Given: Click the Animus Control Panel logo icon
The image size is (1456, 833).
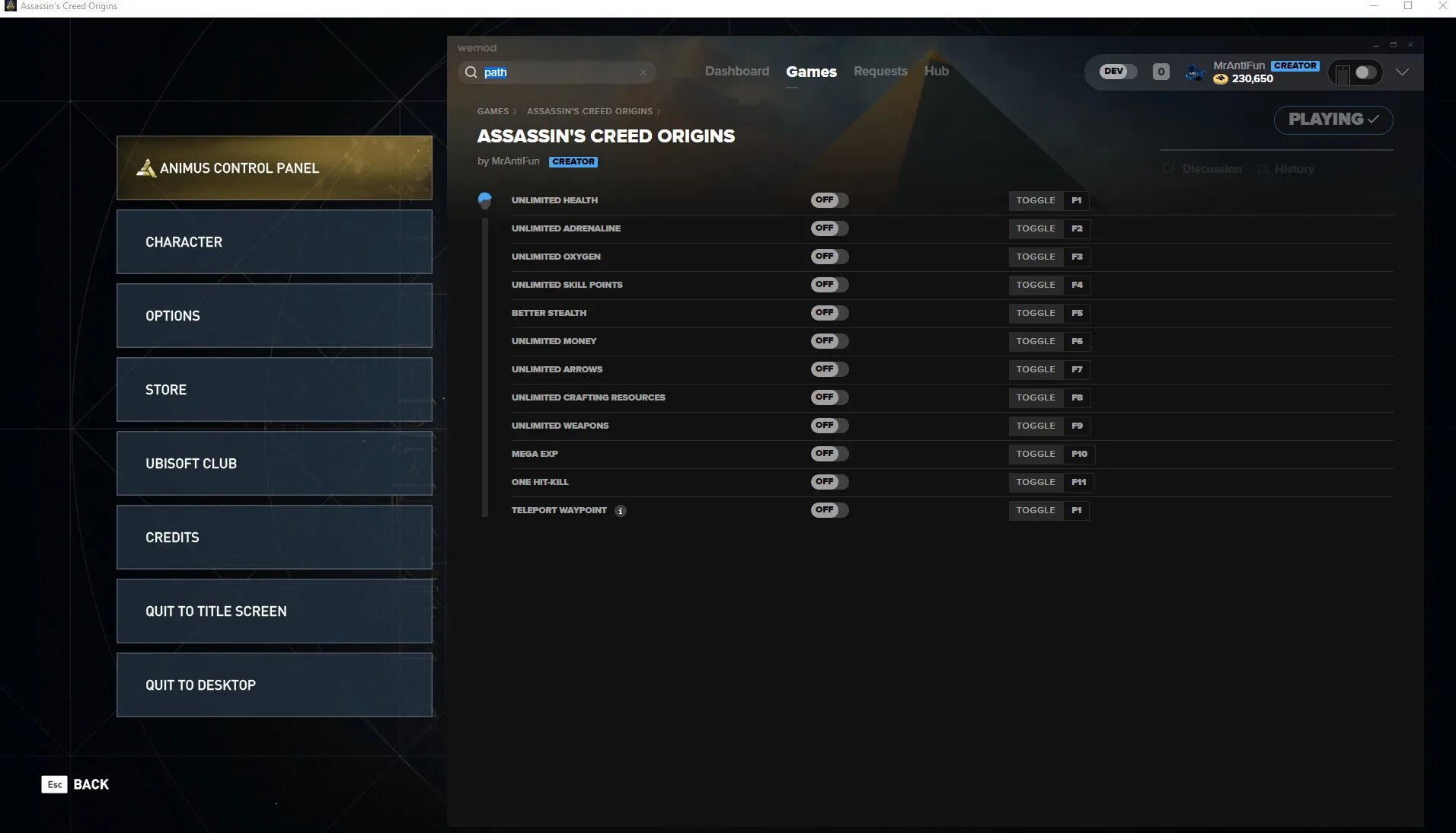Looking at the screenshot, I should 146,168.
